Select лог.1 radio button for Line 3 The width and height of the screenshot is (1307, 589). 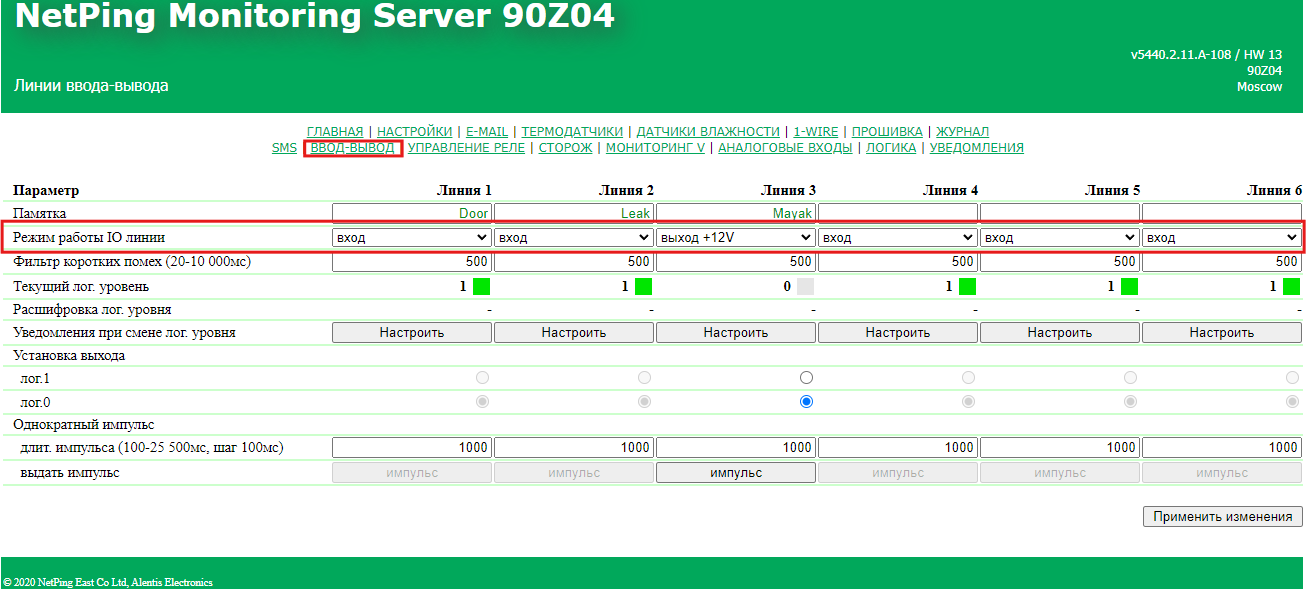coord(806,378)
